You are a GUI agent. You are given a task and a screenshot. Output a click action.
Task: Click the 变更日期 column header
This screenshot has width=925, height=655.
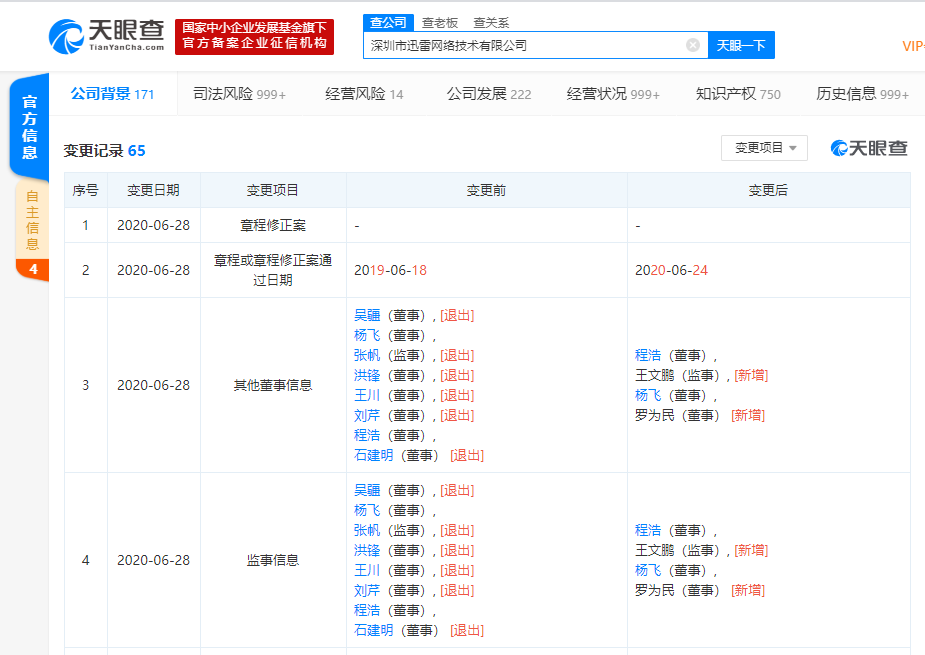click(x=153, y=190)
